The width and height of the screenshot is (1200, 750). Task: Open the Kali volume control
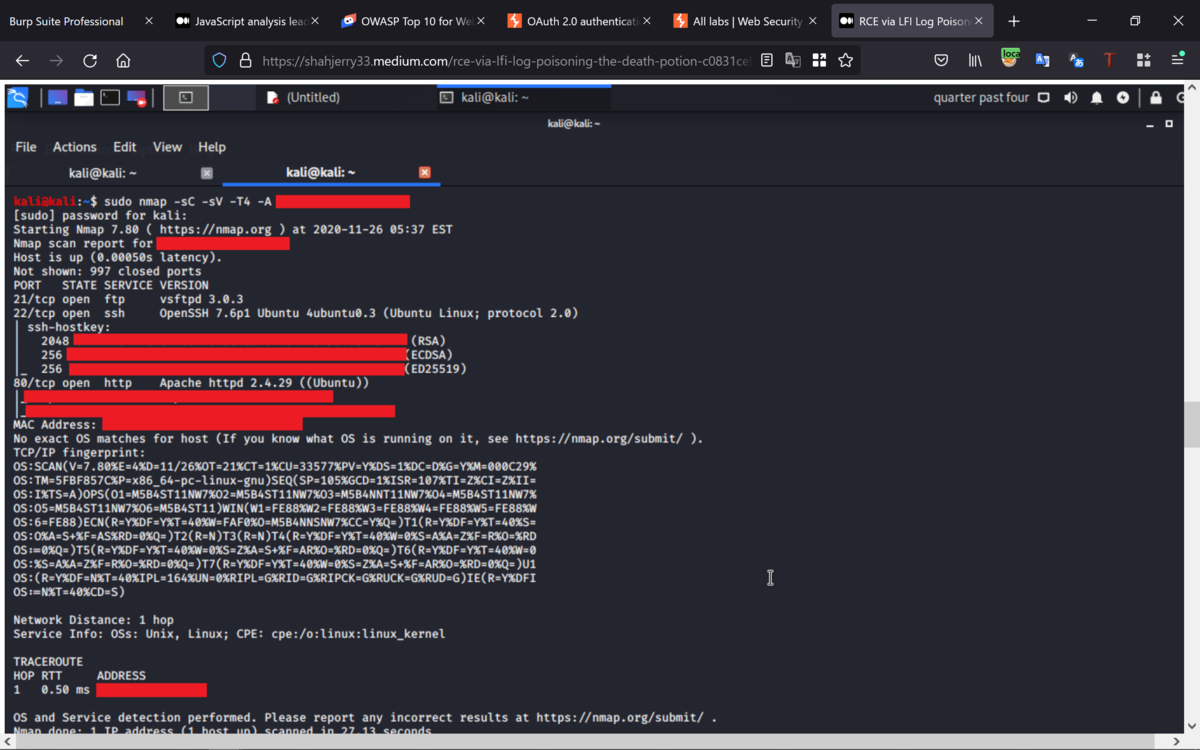(x=1070, y=97)
